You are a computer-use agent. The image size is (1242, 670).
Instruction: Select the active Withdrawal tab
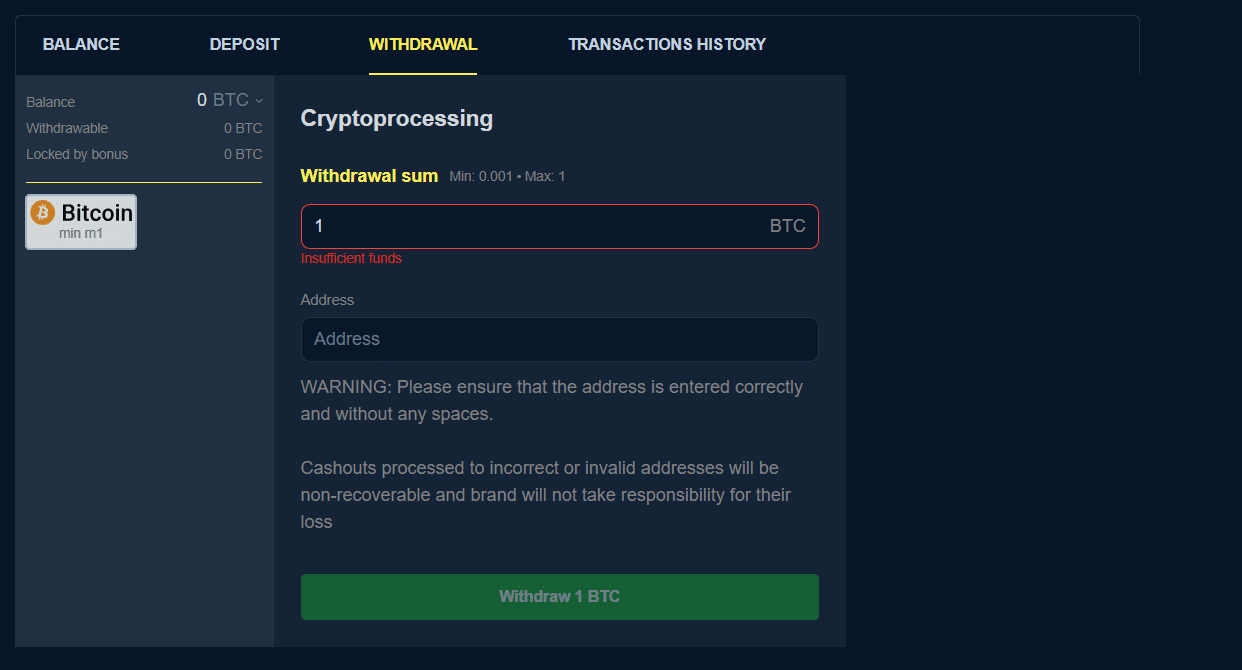[x=422, y=44]
